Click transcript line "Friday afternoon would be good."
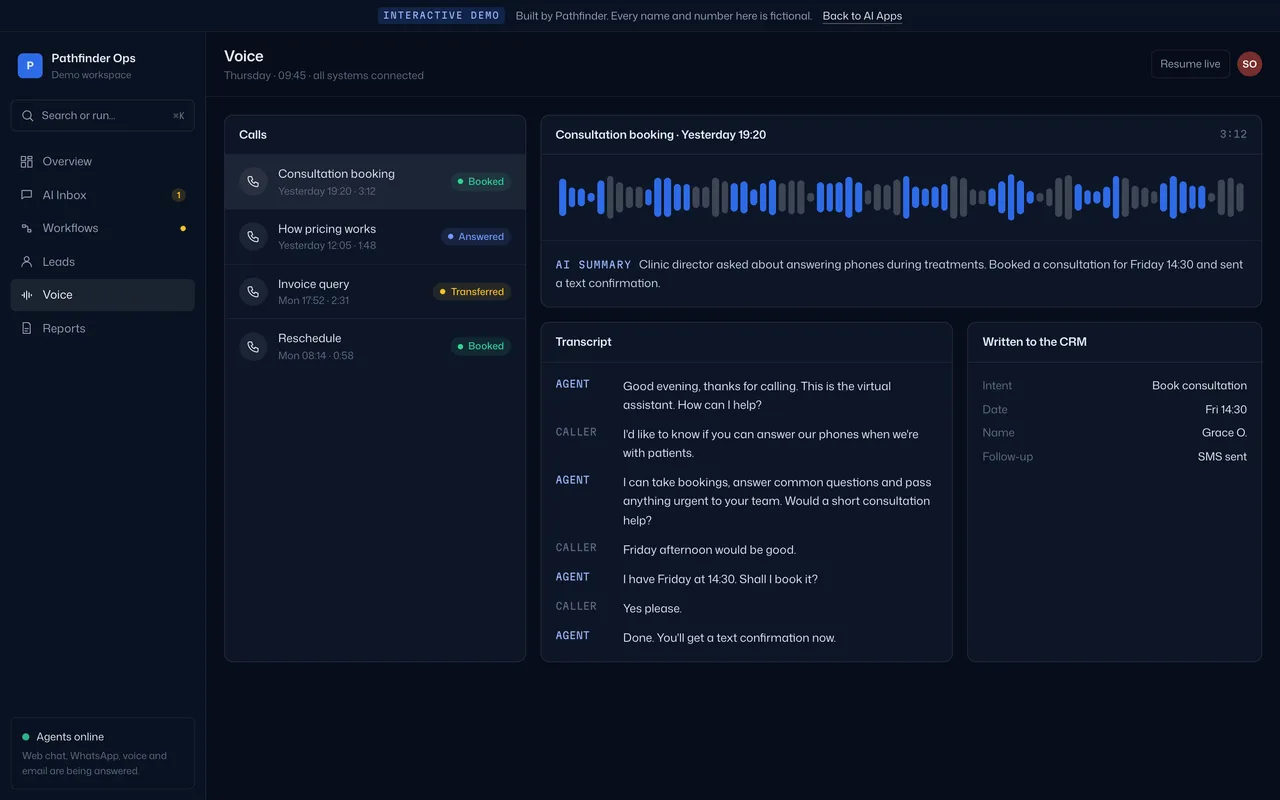Screen dimensions: 1280x800 tap(709, 550)
